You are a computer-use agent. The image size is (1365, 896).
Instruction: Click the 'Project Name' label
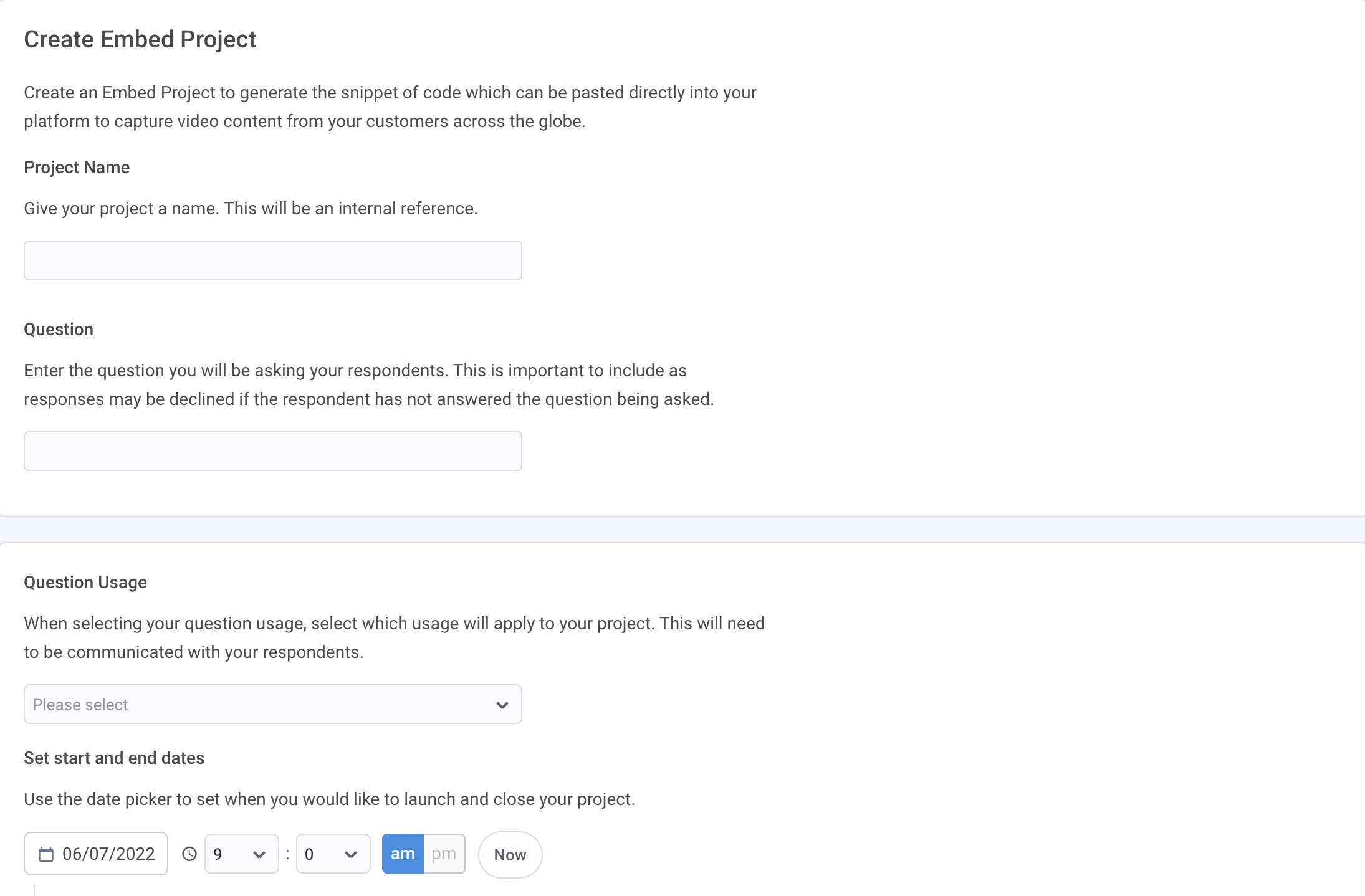[77, 168]
